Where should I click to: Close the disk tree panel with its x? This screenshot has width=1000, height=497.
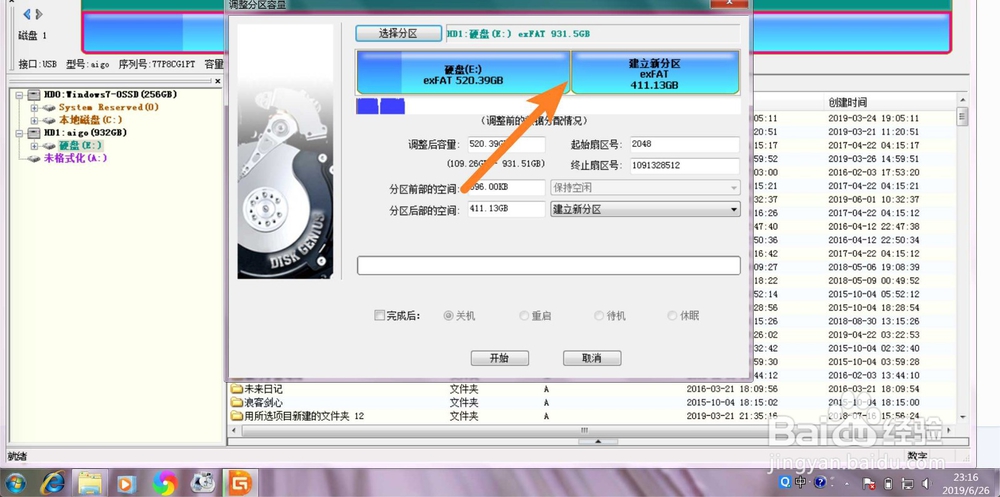click(x=217, y=81)
